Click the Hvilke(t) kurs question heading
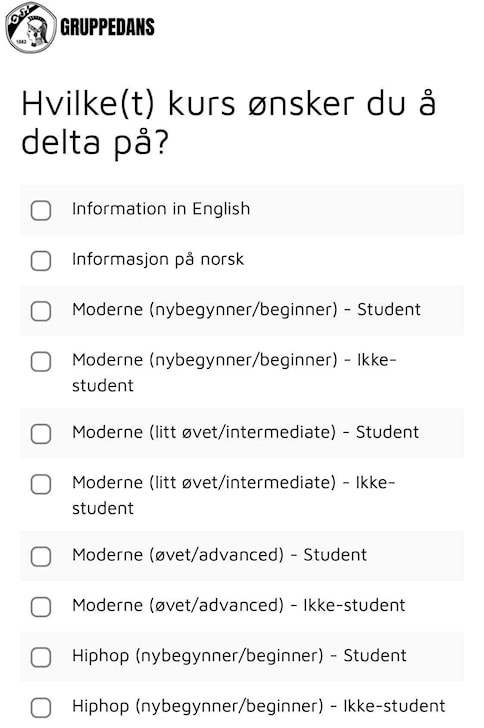The width and height of the screenshot is (484, 728). click(229, 123)
